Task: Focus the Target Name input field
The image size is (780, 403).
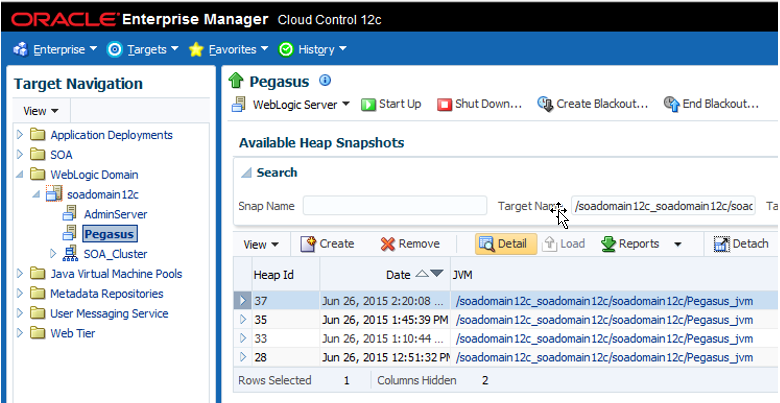Action: (663, 205)
